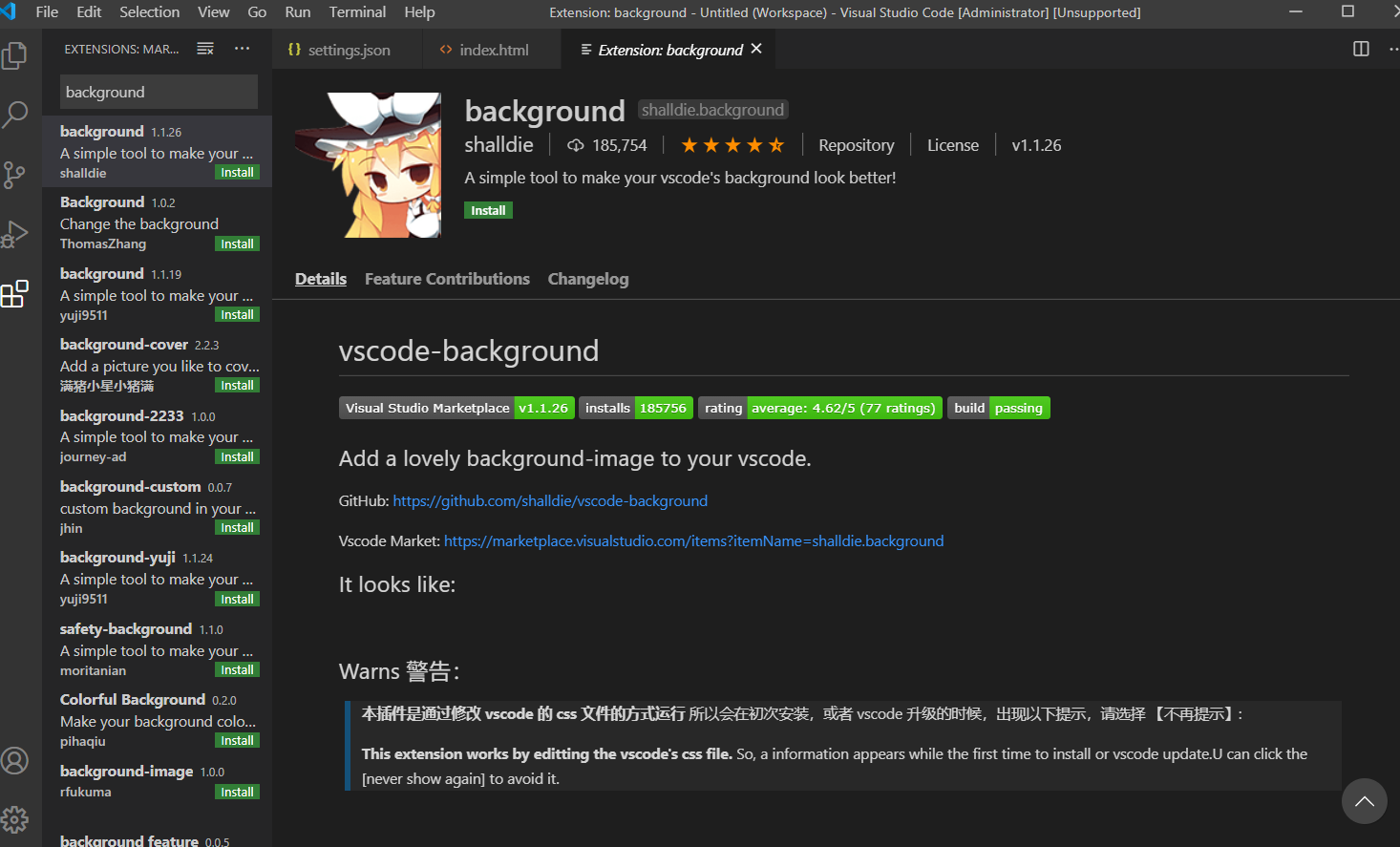This screenshot has width=1400, height=847.
Task: Install background 1.1.19 extension
Action: pos(237,315)
